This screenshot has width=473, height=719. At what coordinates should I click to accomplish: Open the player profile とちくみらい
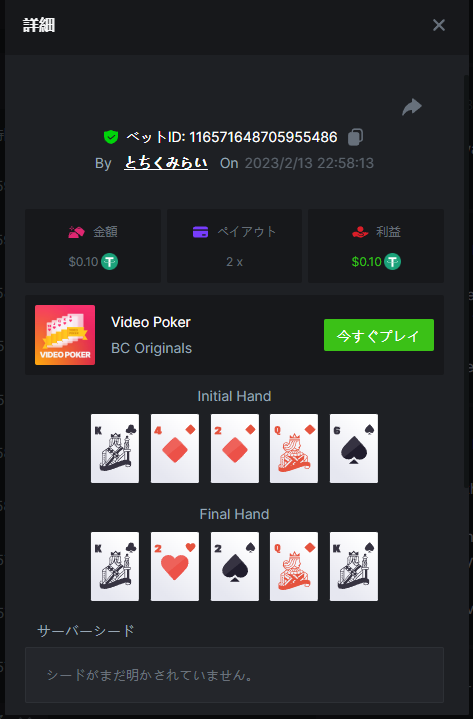click(166, 163)
